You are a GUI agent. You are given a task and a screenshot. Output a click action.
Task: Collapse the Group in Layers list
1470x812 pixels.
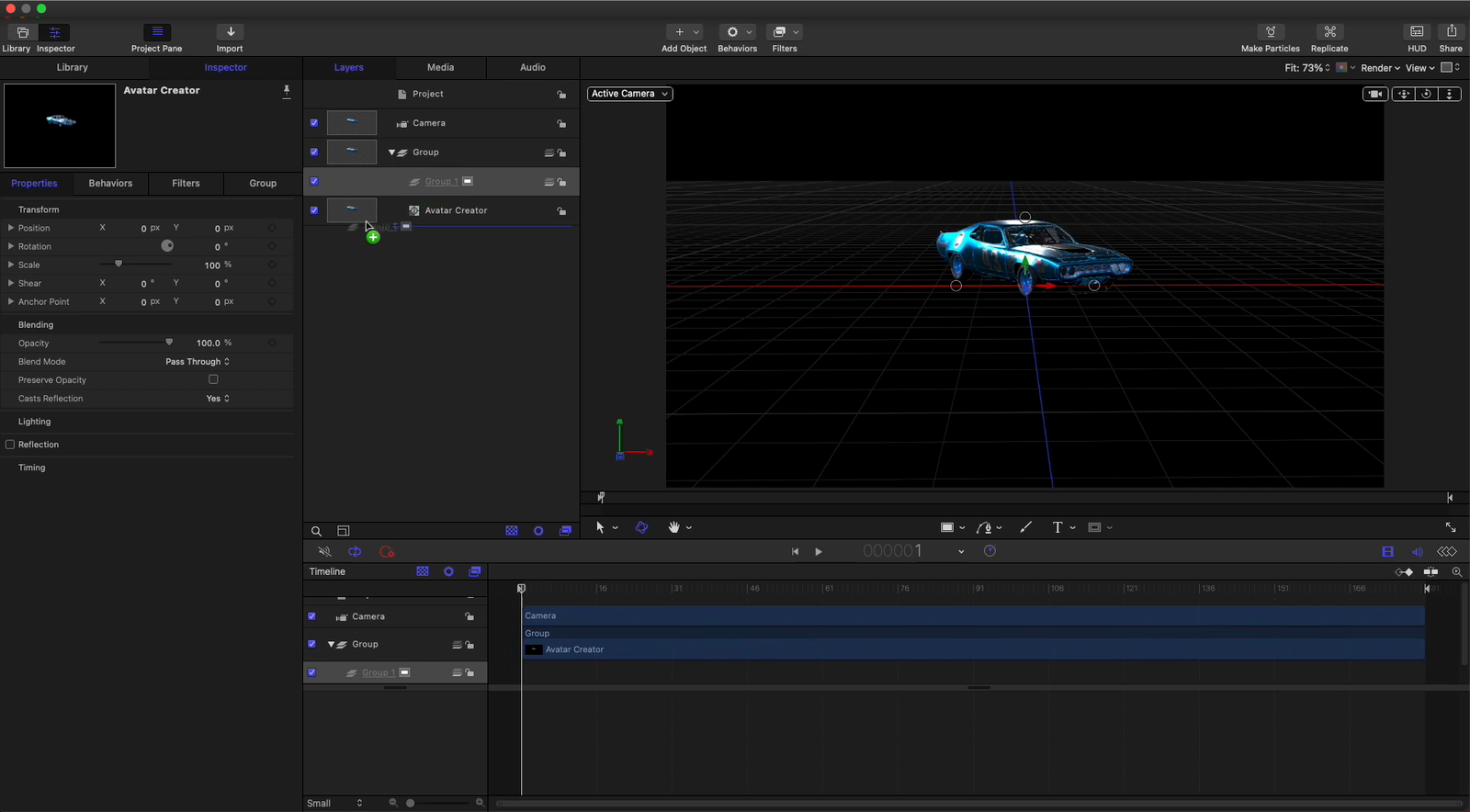[391, 152]
